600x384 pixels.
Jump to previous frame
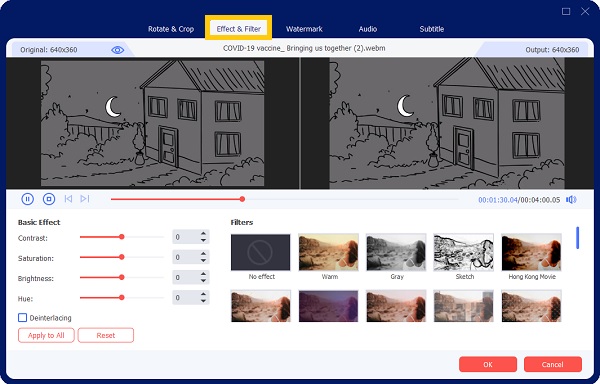click(x=68, y=199)
